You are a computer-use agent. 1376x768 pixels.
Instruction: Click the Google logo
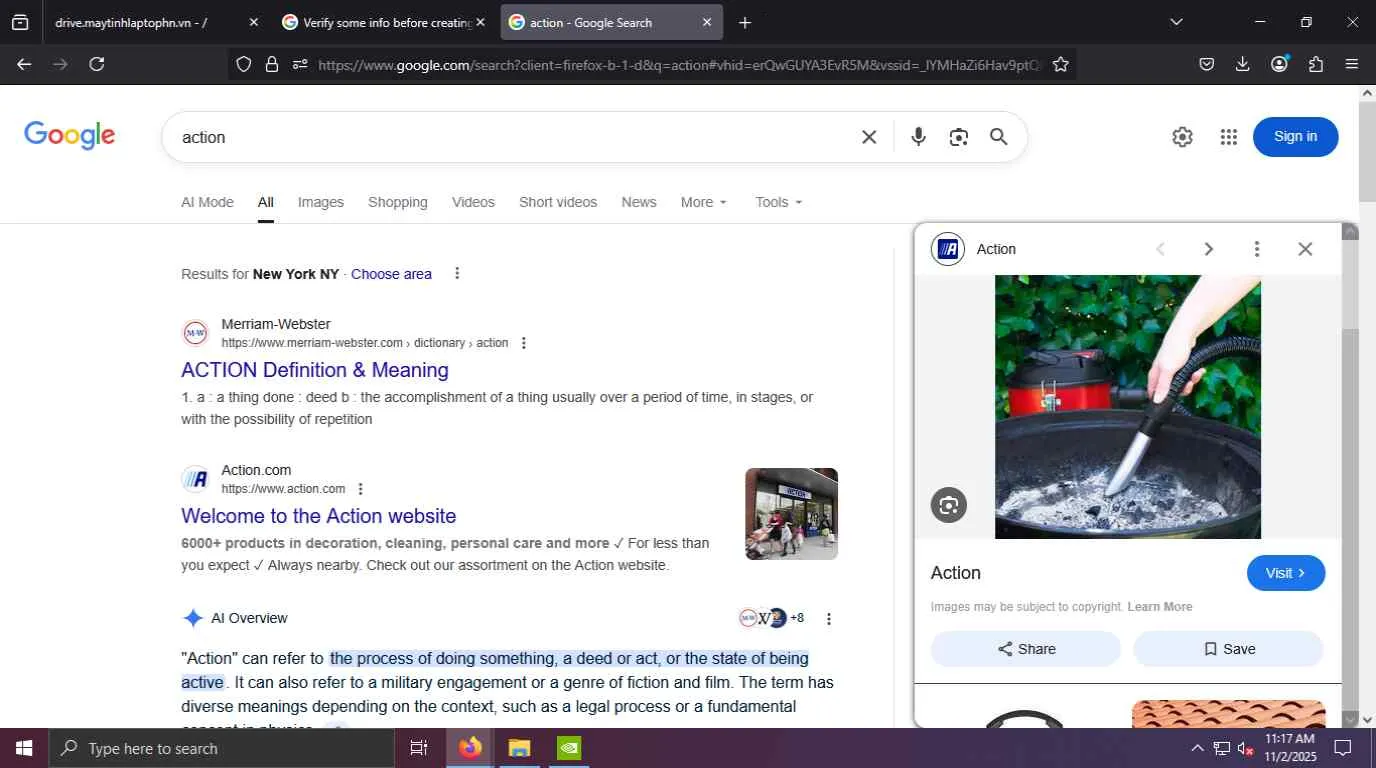pyautogui.click(x=69, y=136)
